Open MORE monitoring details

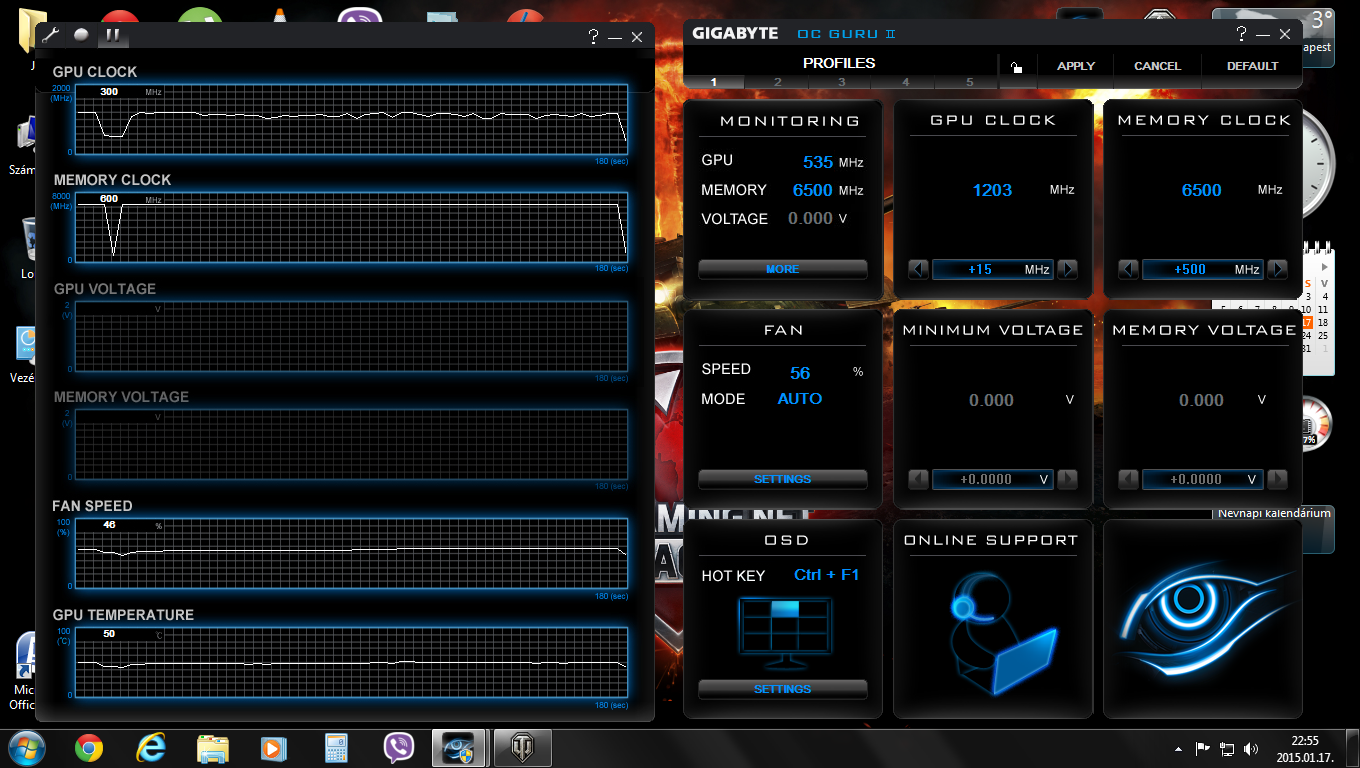pyautogui.click(x=782, y=269)
